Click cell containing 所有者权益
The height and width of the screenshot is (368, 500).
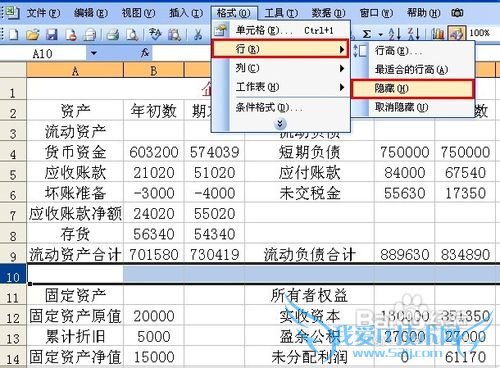(x=309, y=295)
